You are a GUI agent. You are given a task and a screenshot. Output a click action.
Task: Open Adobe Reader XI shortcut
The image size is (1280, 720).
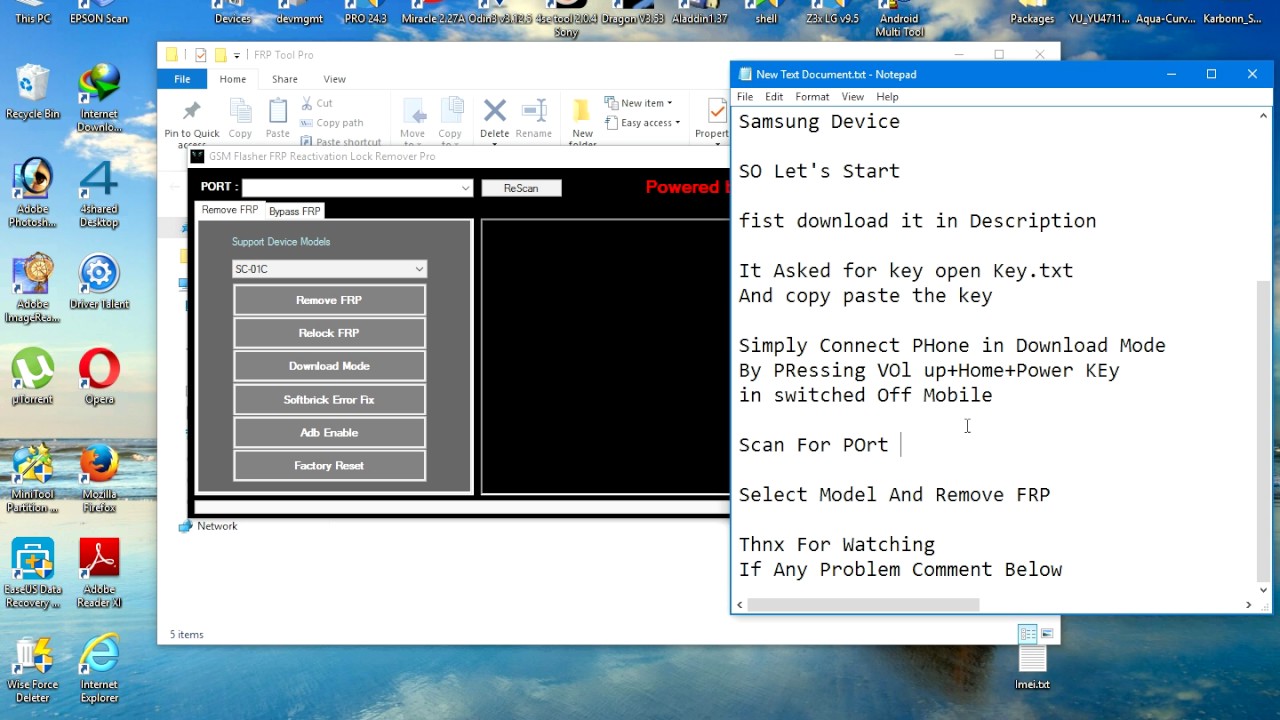coord(99,574)
